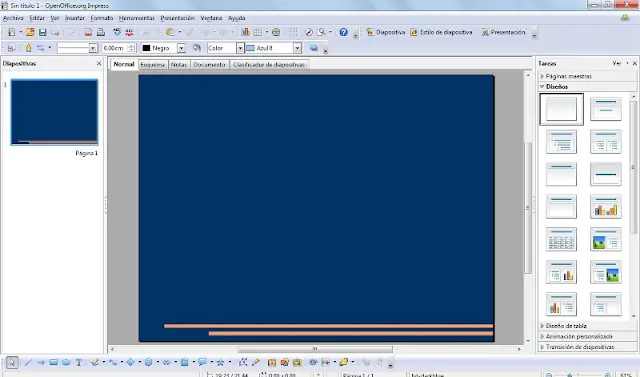Image resolution: width=640 pixels, height=377 pixels.
Task: Click the Paste clipboard icon
Action: click(x=170, y=32)
